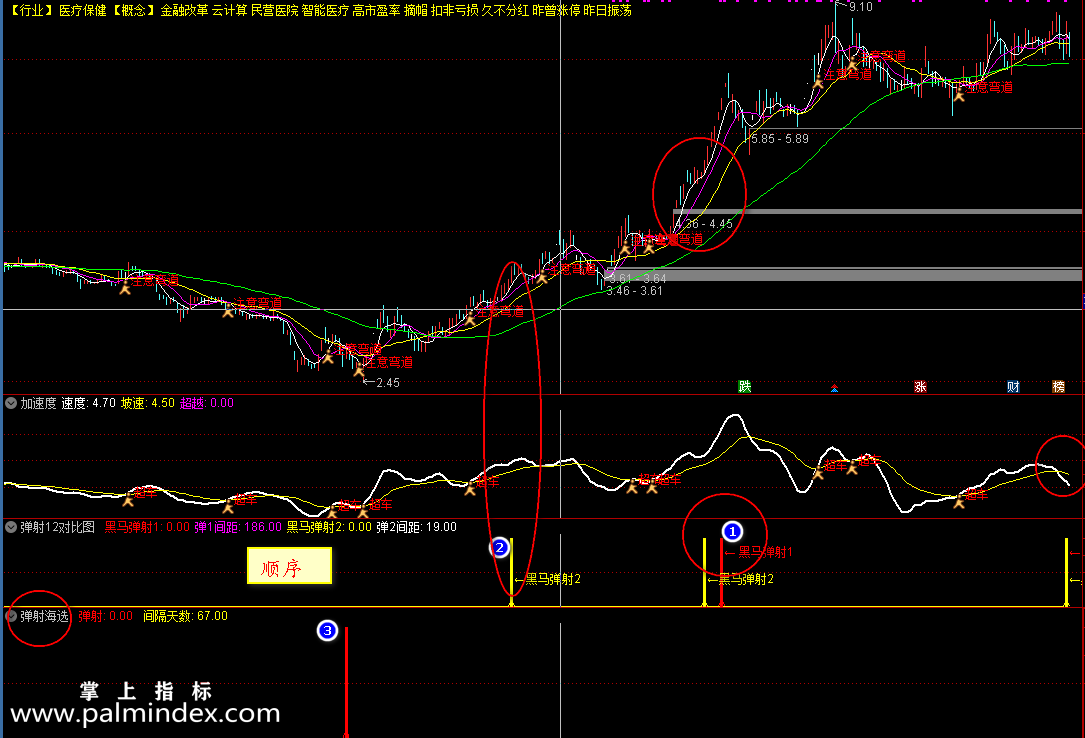1085x738 pixels.
Task: Click the green 跌 badge icon
Action: pos(745,387)
